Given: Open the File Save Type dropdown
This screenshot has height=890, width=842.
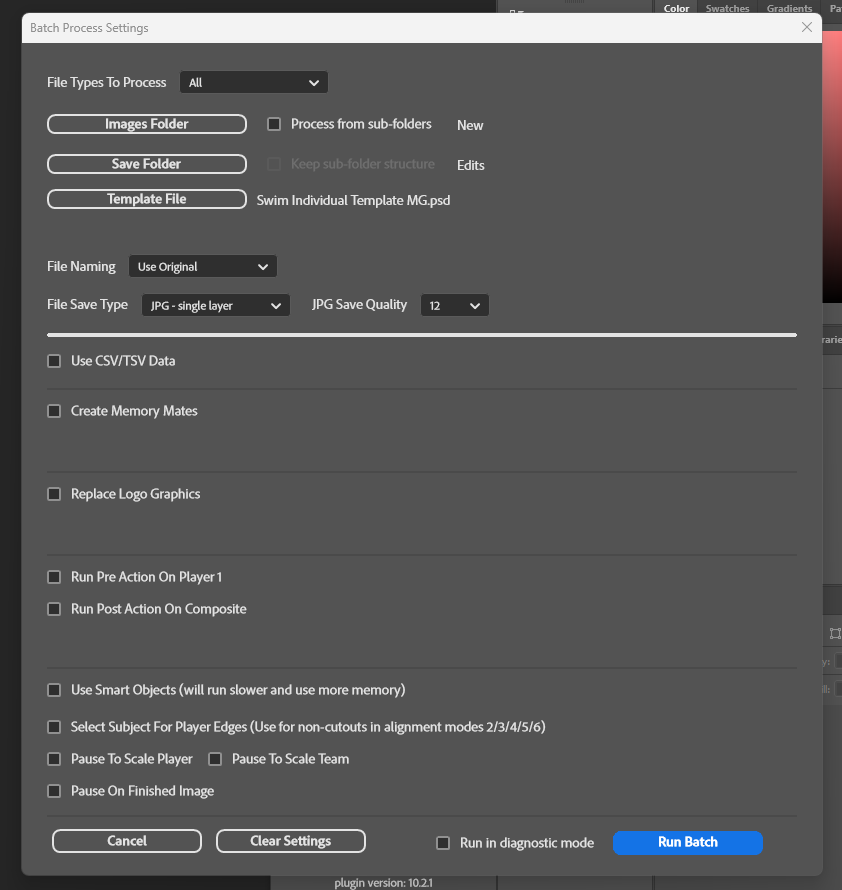Looking at the screenshot, I should point(214,305).
